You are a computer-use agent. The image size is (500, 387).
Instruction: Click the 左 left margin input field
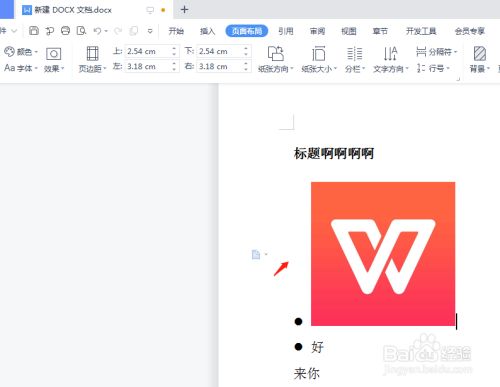click(x=149, y=66)
